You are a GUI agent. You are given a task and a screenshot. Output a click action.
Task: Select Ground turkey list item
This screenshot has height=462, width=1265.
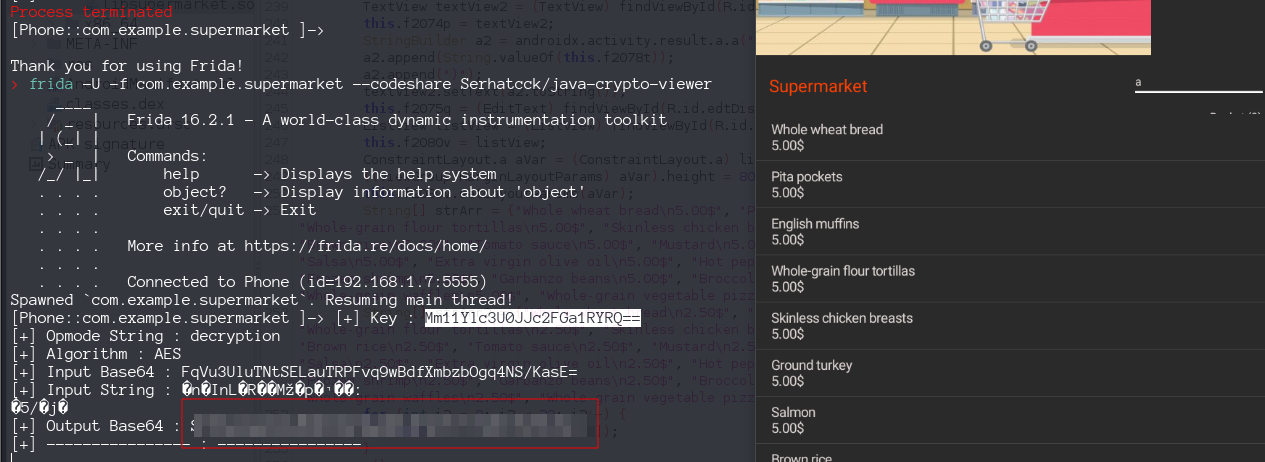(1010, 372)
